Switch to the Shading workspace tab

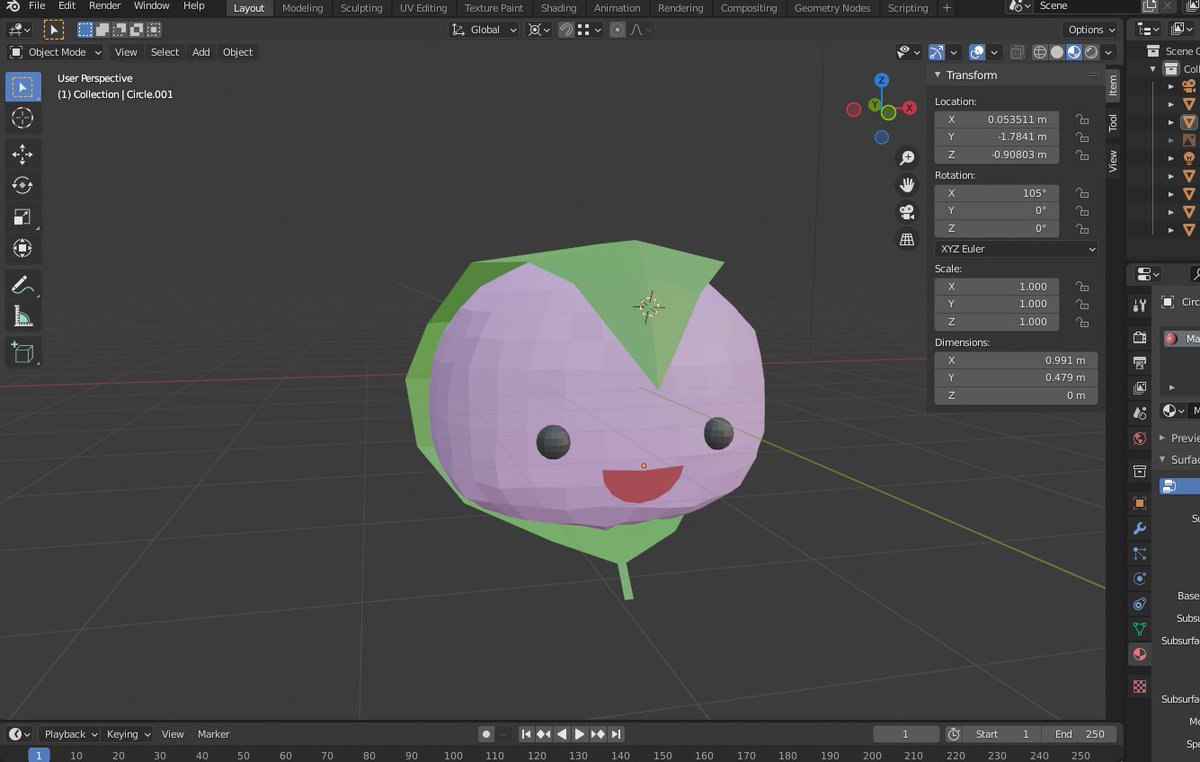point(559,8)
